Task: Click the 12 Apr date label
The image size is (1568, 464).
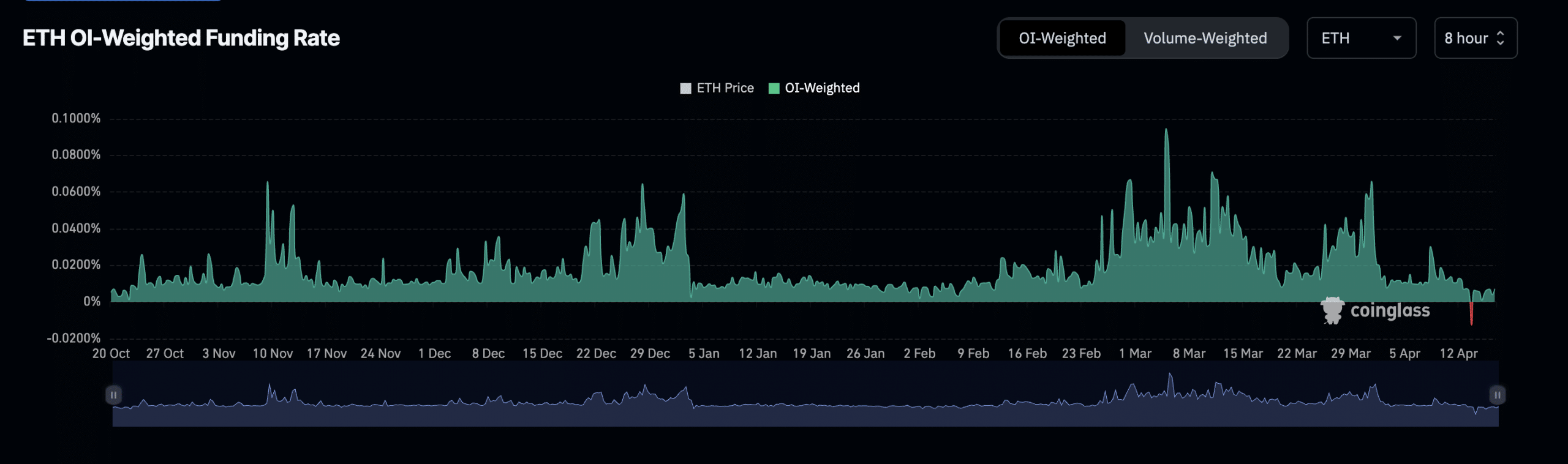Action: (x=1458, y=354)
